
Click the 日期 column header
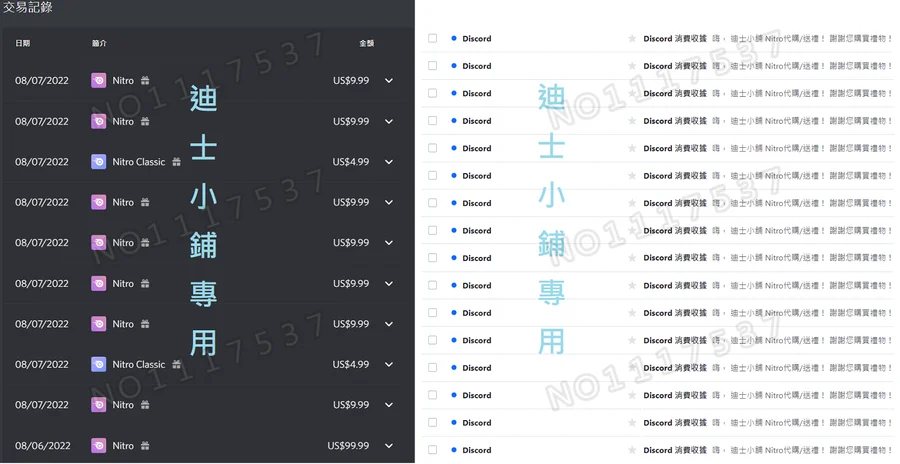coord(23,44)
